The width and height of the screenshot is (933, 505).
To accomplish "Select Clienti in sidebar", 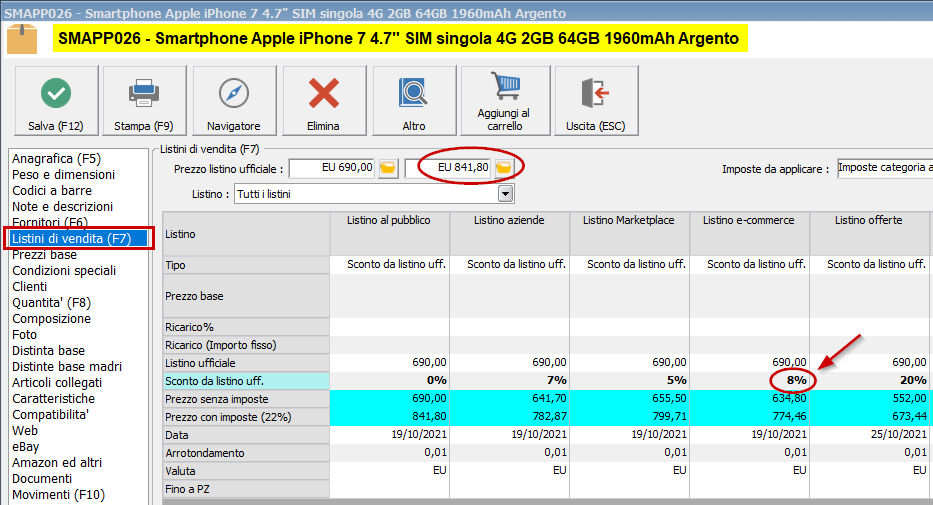I will click(30, 287).
